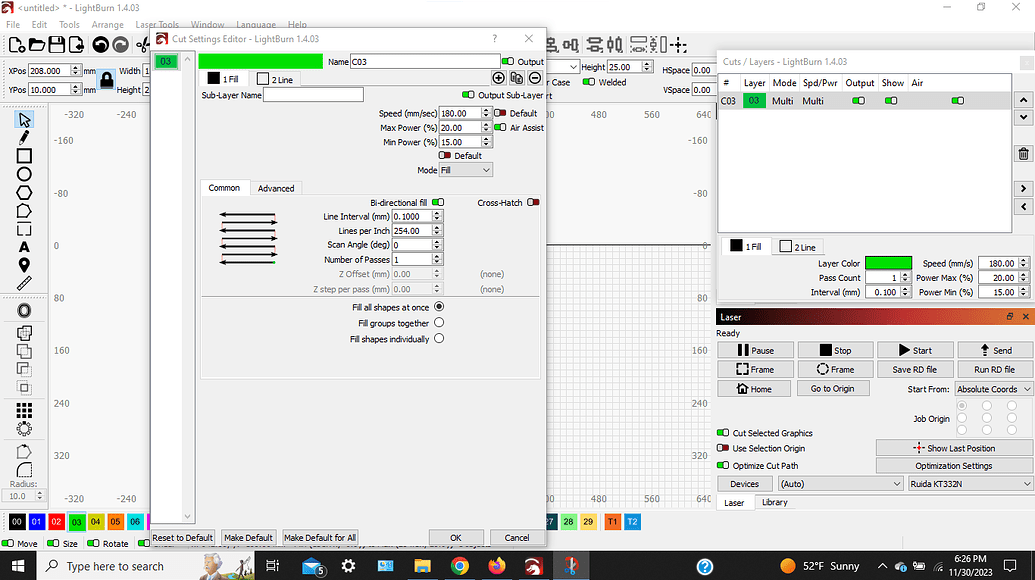Switch to the Advanced tab
The image size is (1035, 580).
(276, 188)
